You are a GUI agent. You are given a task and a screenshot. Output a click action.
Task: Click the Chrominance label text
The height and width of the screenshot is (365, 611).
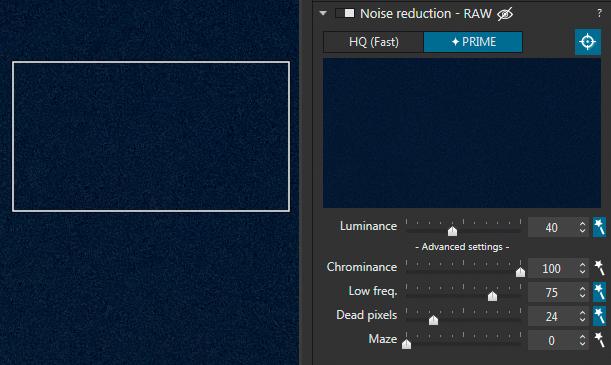click(362, 267)
